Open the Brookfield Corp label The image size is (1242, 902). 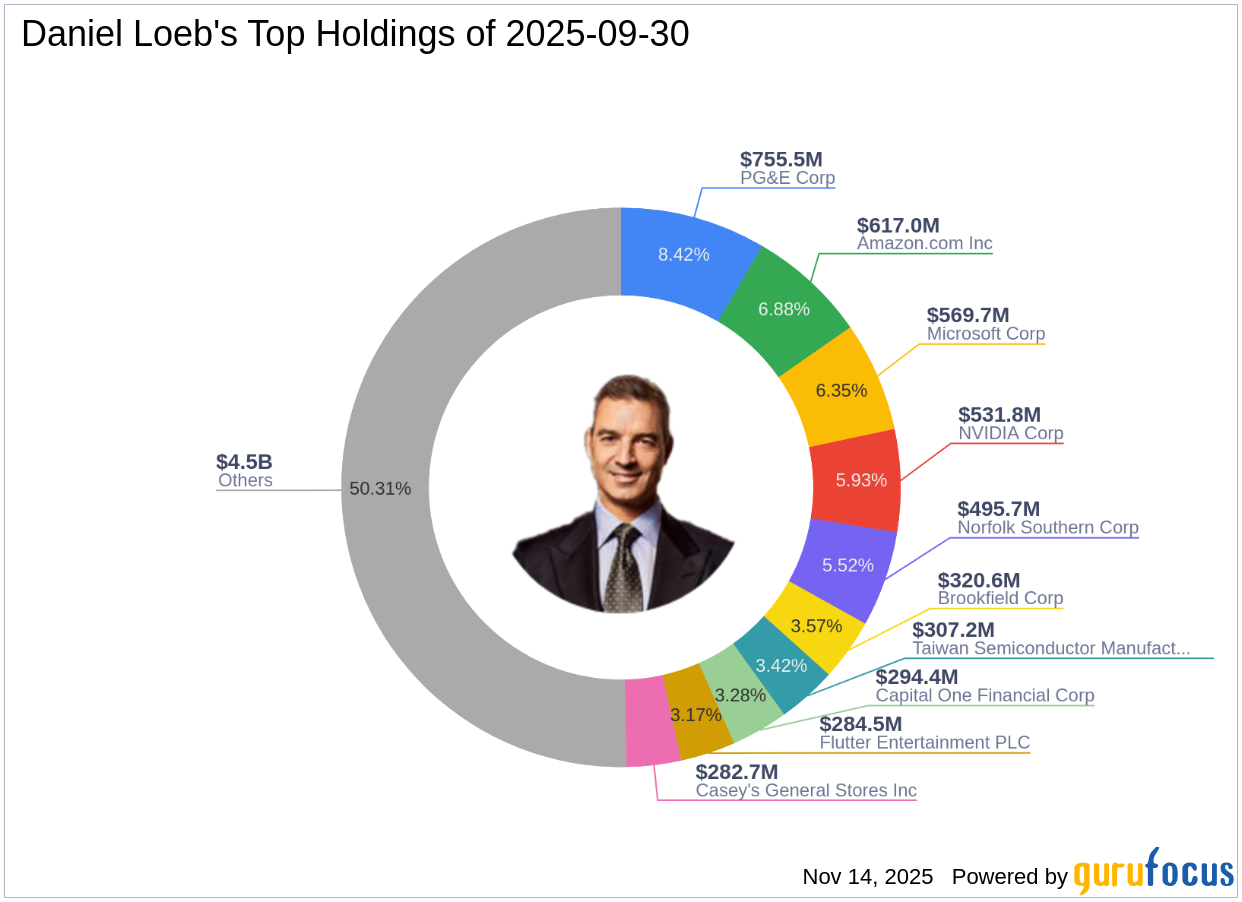coord(1000,598)
